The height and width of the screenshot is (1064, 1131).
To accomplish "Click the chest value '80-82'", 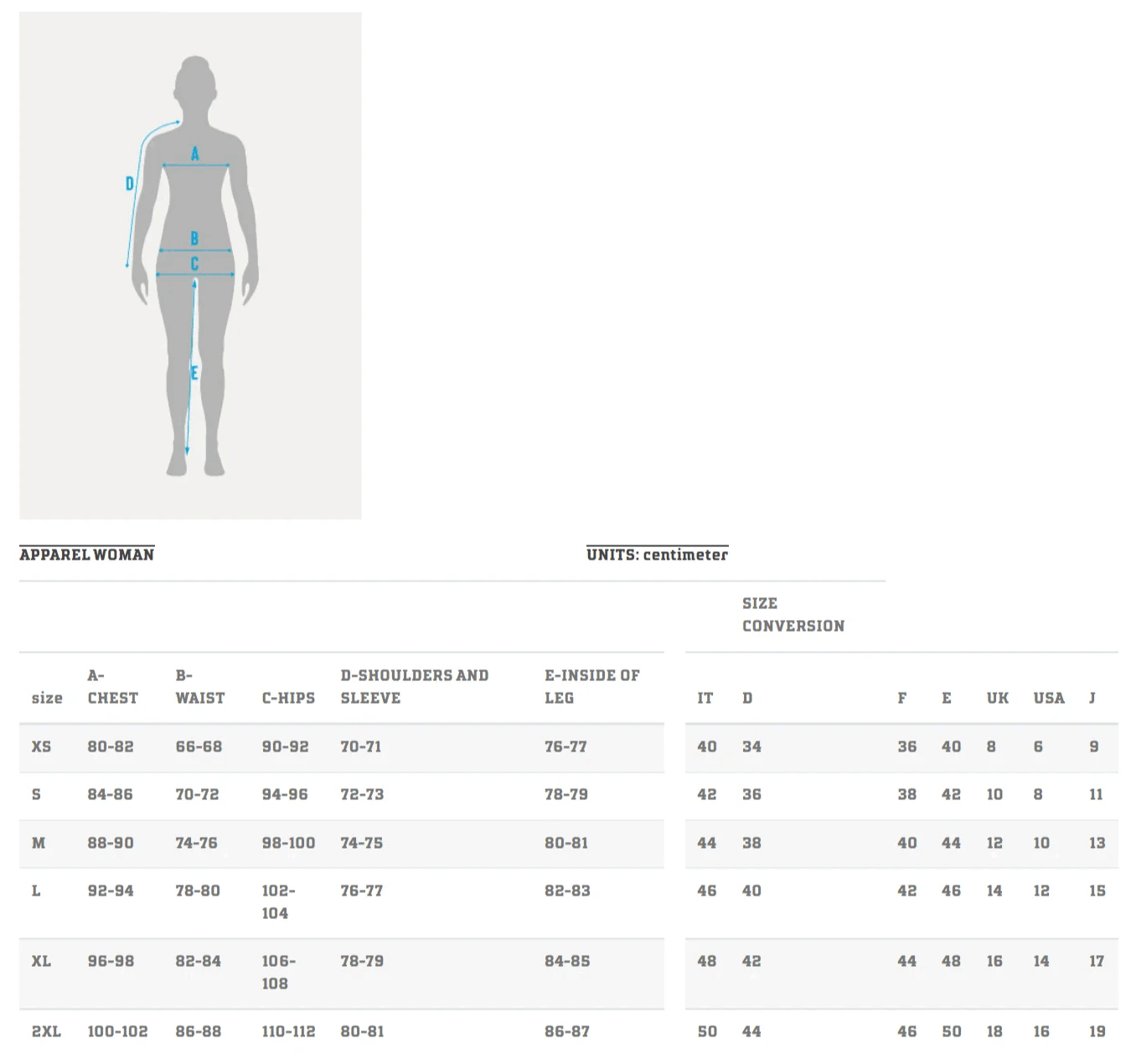I will click(111, 746).
